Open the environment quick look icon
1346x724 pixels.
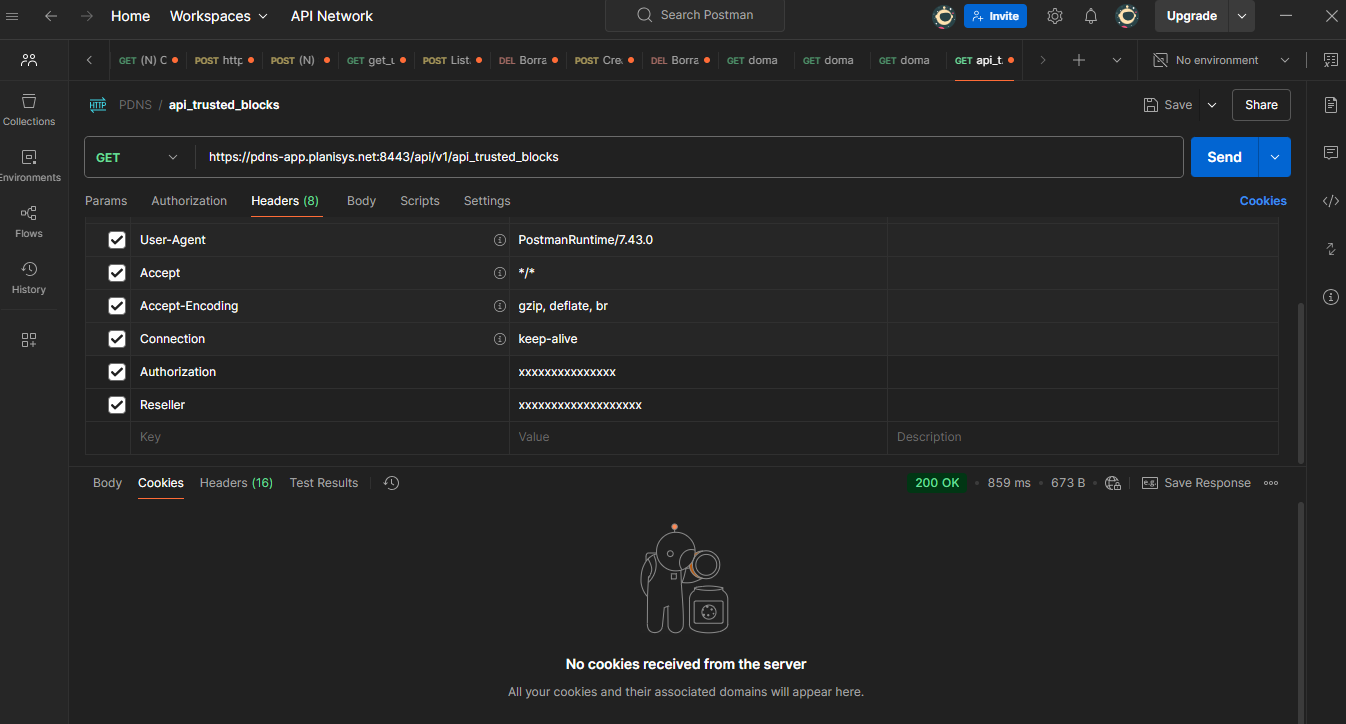point(1330,60)
